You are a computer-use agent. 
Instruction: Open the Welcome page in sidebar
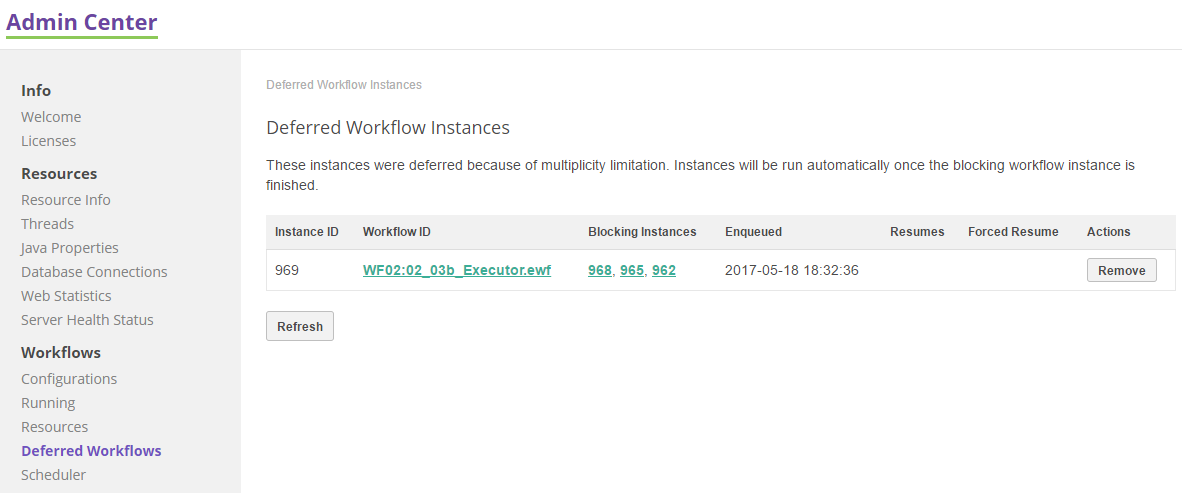point(51,117)
